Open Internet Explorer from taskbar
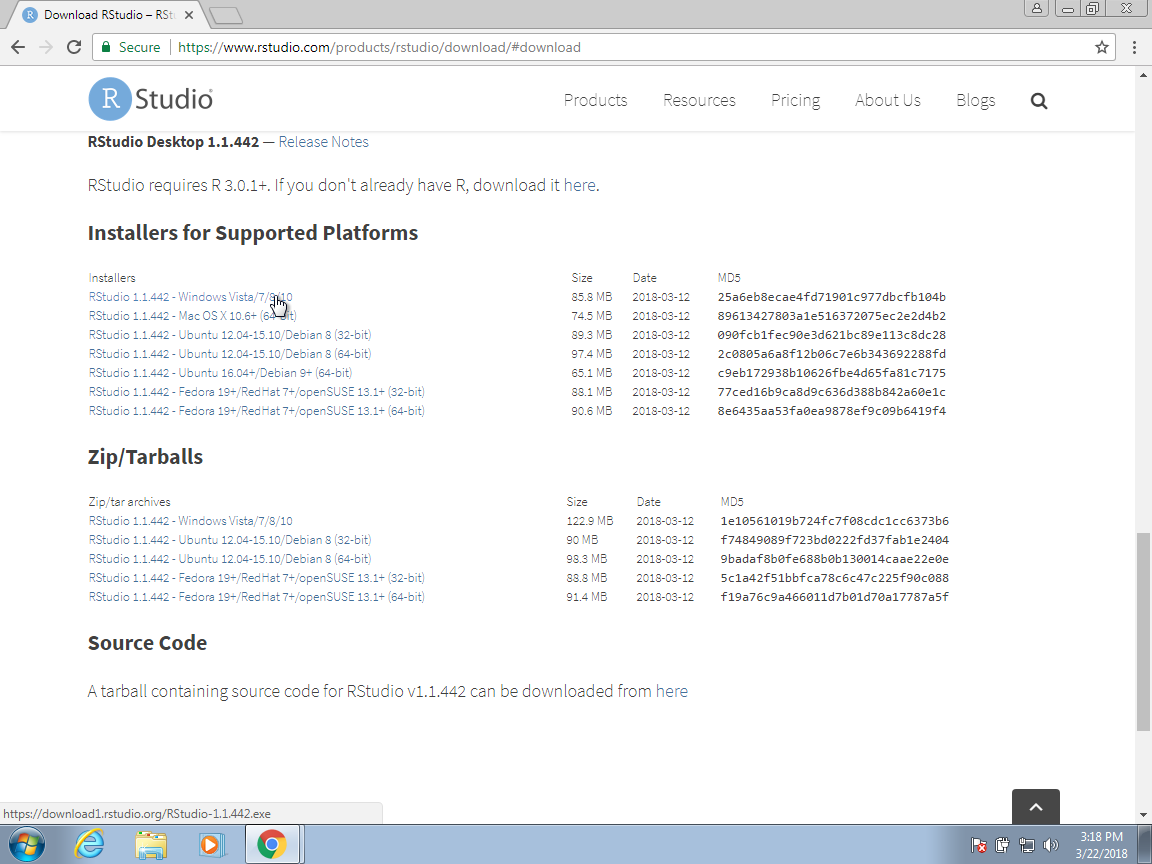The width and height of the screenshot is (1152, 864). [x=90, y=845]
